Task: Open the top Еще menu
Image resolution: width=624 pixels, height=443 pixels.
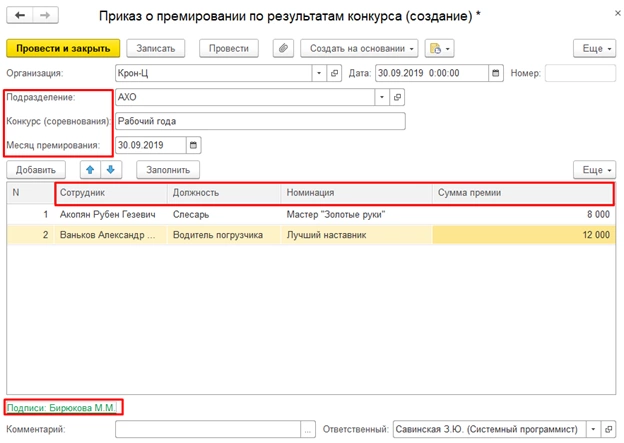Action: point(595,49)
